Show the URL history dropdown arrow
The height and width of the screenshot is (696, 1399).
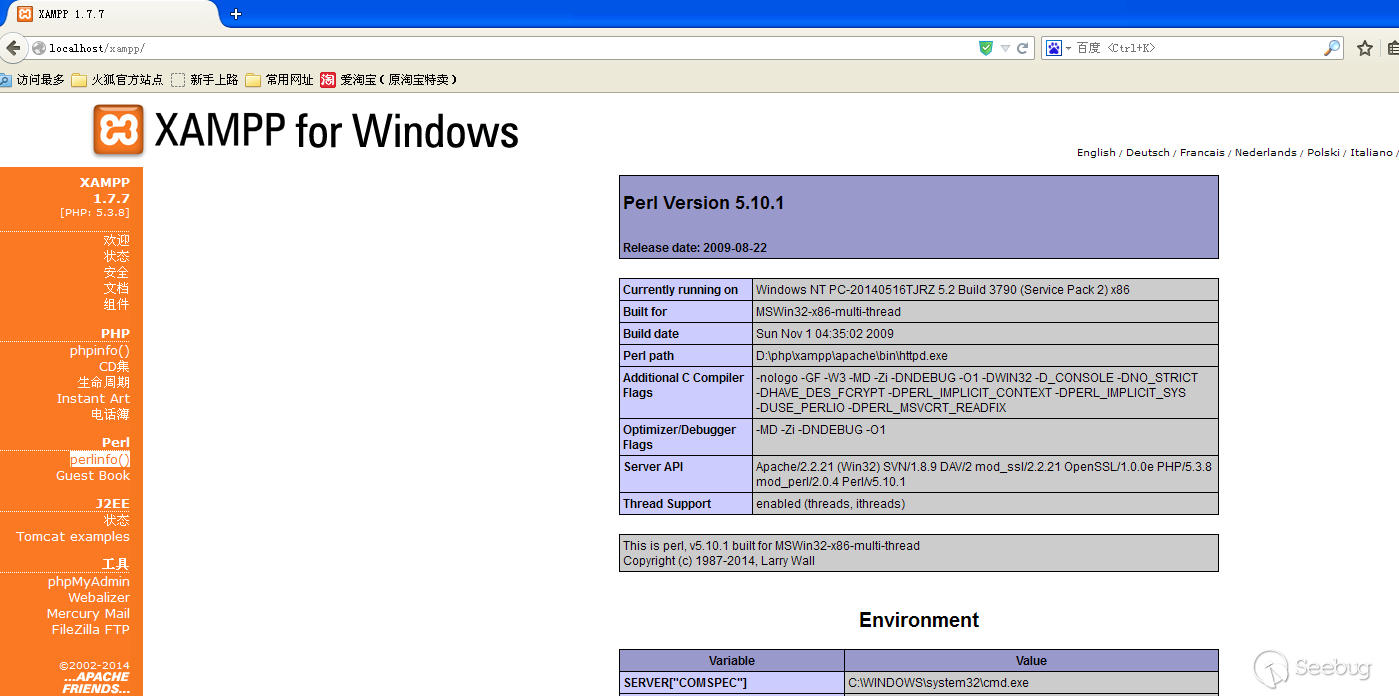coord(1005,48)
